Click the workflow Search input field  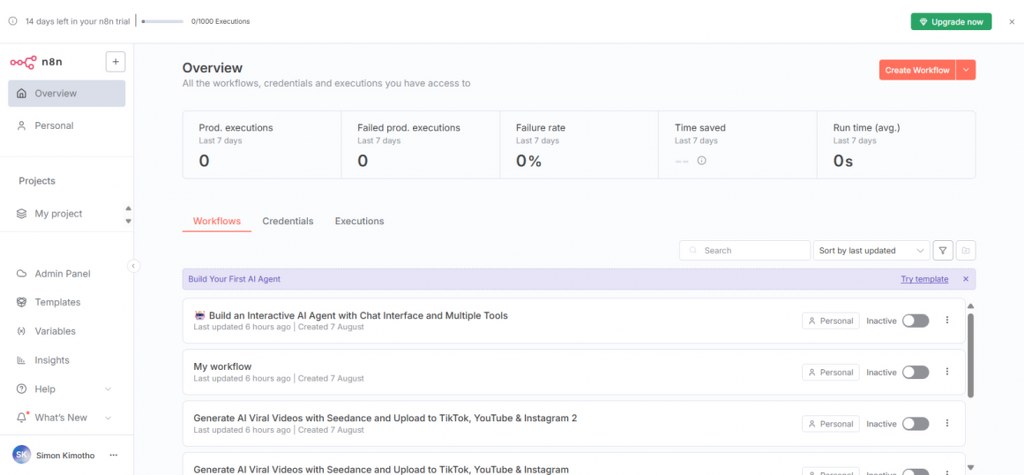[x=744, y=250]
